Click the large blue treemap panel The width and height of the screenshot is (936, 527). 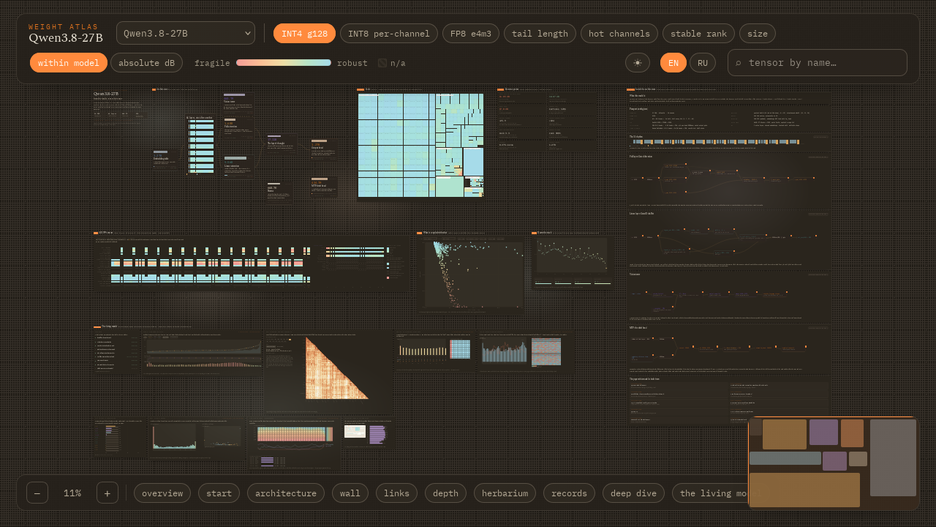[420, 145]
